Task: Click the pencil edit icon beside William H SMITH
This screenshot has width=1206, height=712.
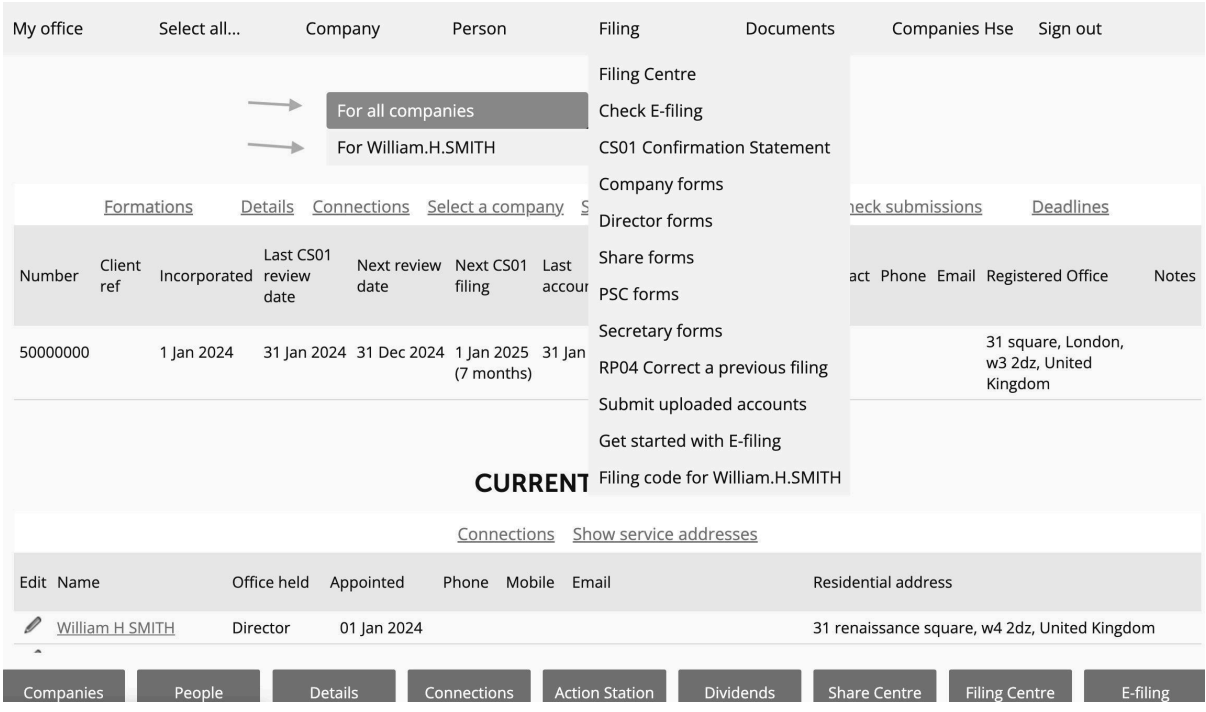Action: pos(33,627)
